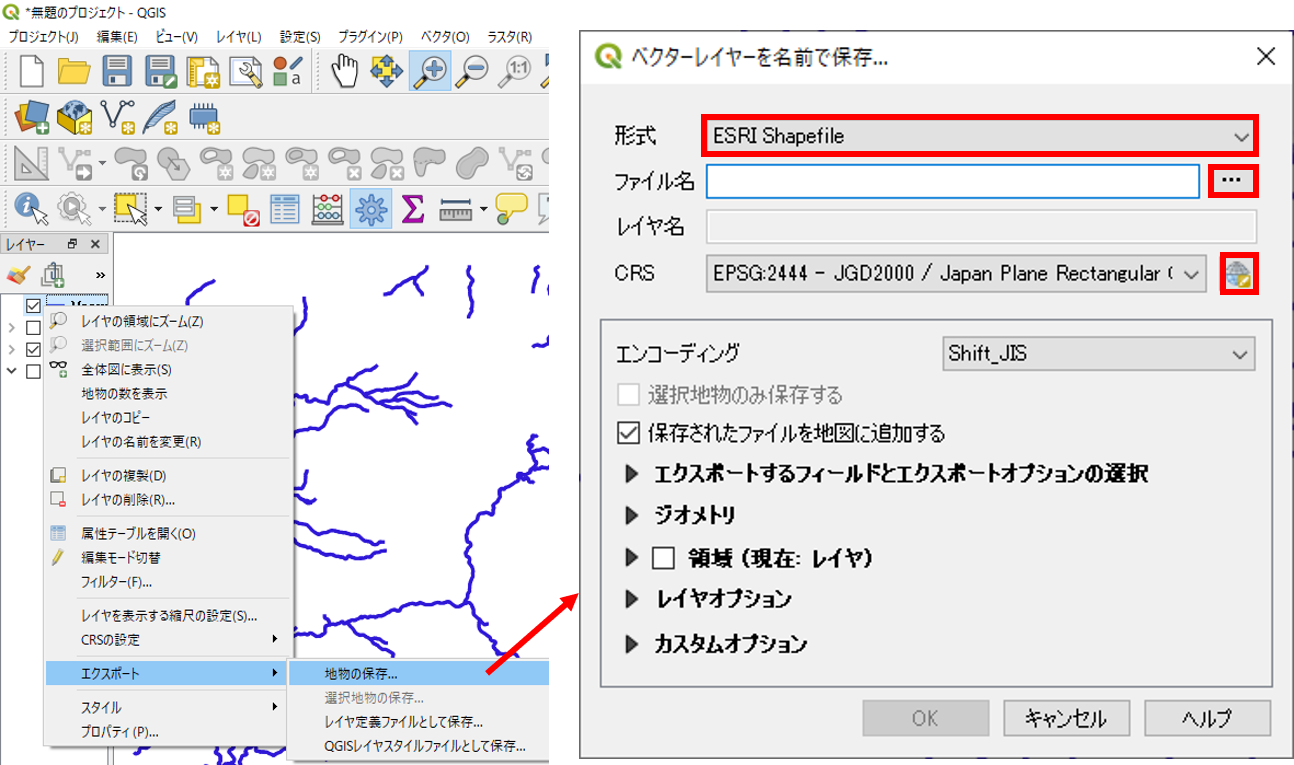Viewport: 1294px width, 765px height.
Task: Expand the カスタムオプション section
Action: (x=631, y=643)
